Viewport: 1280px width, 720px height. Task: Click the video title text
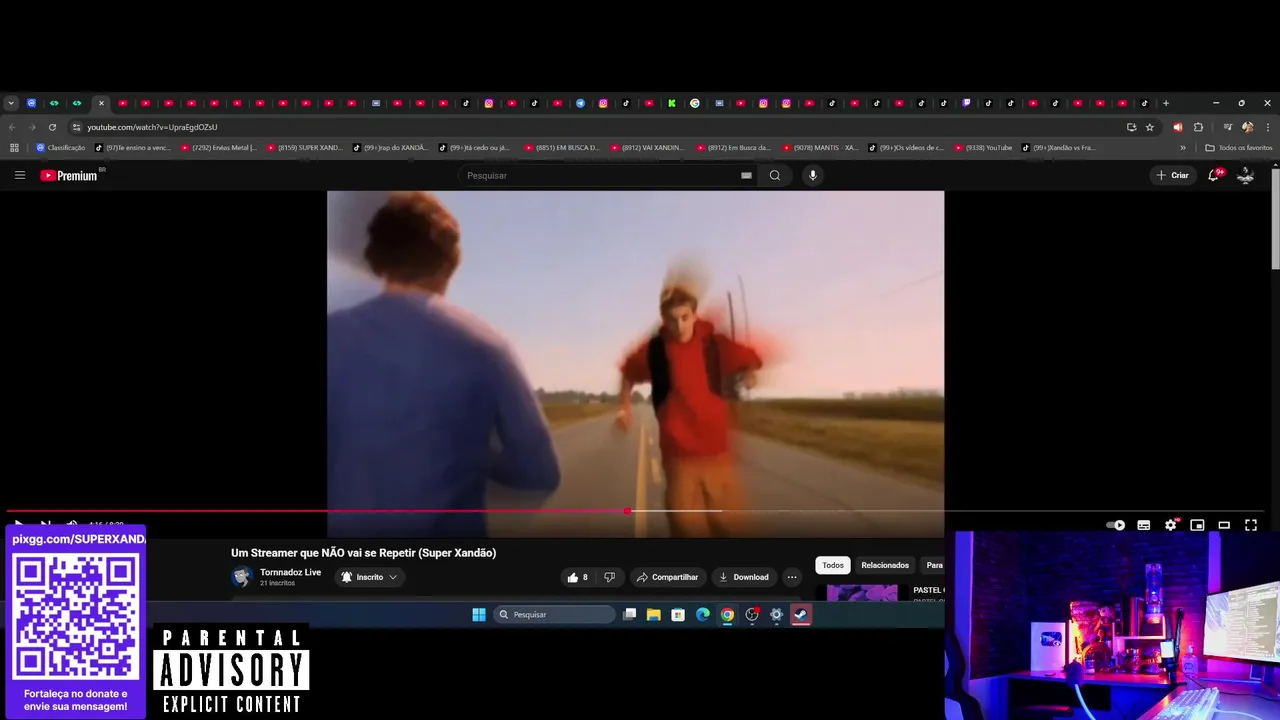pos(364,553)
